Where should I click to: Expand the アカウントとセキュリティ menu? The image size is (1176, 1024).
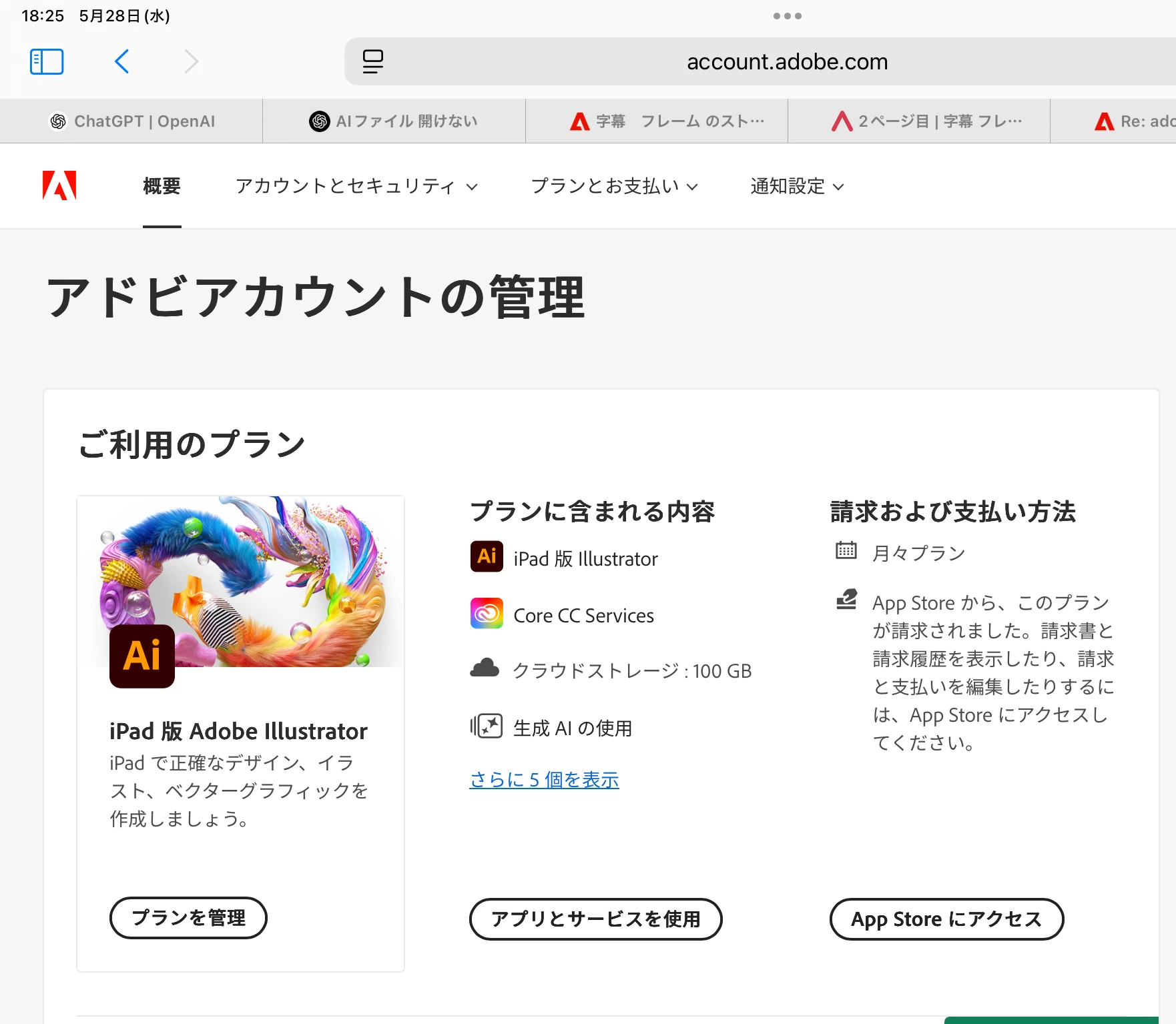coord(356,186)
